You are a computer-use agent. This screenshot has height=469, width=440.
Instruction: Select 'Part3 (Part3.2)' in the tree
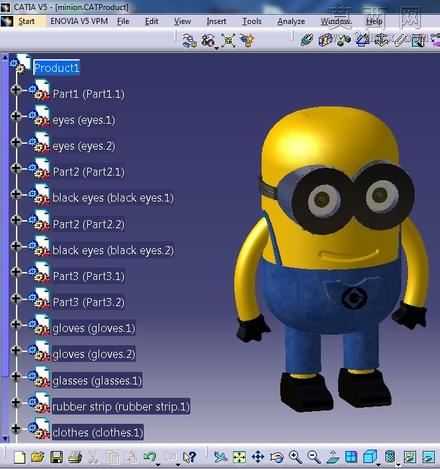[x=89, y=302]
